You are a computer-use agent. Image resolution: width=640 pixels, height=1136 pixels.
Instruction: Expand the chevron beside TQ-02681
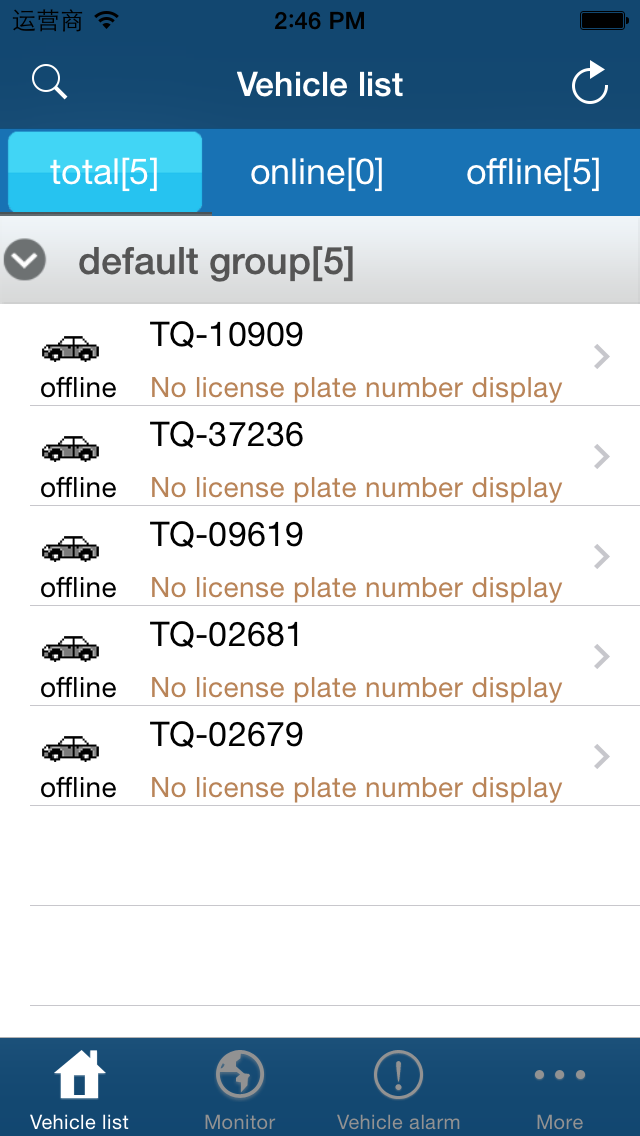pos(601,657)
